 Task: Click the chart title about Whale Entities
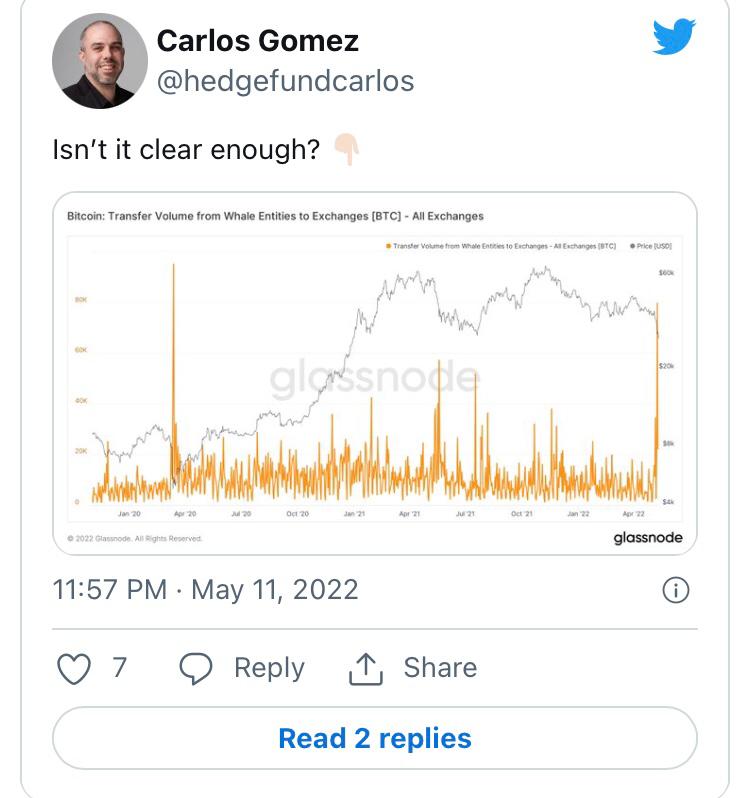click(x=275, y=216)
